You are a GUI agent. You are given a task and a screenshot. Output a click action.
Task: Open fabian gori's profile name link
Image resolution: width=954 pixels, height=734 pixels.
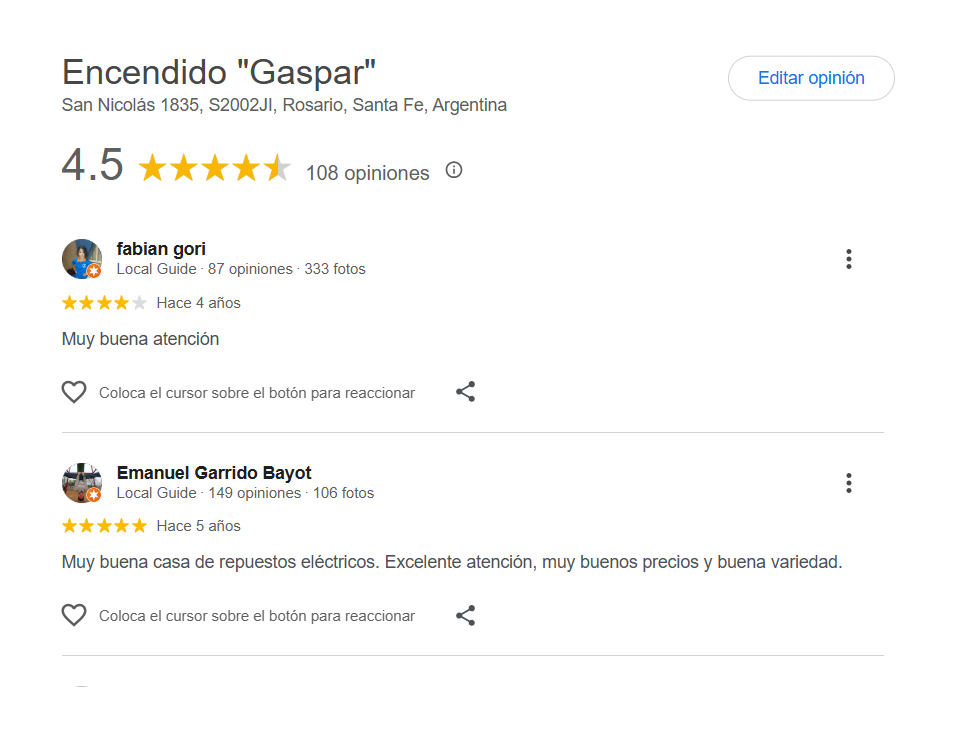pos(161,249)
